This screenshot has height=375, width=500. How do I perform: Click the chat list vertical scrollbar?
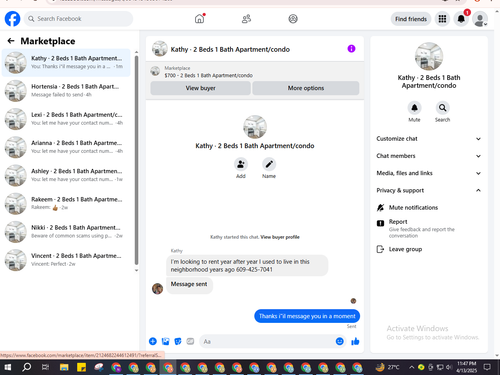click(136, 160)
